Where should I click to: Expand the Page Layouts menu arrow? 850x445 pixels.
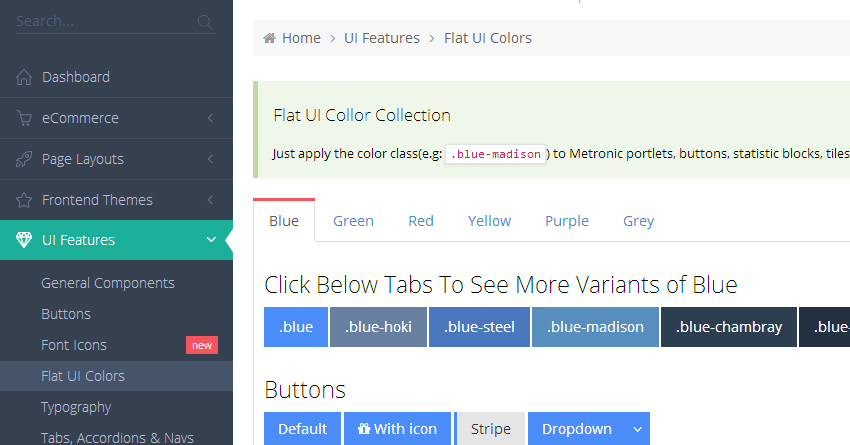tap(210, 159)
